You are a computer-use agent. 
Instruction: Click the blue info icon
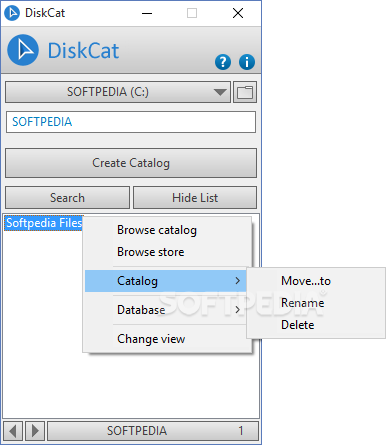click(247, 62)
